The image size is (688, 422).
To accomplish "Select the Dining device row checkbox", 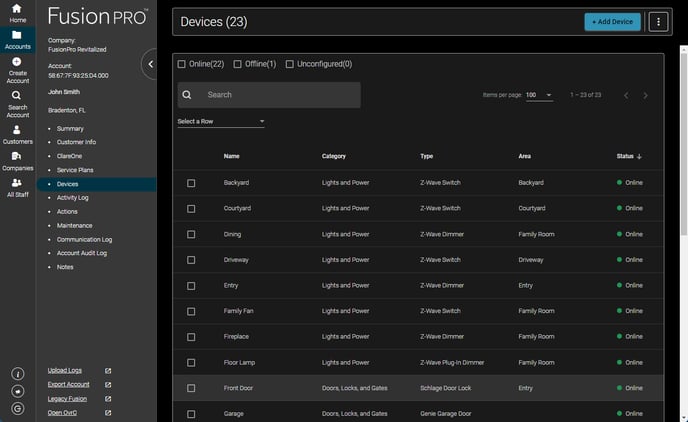I will pyautogui.click(x=191, y=234).
